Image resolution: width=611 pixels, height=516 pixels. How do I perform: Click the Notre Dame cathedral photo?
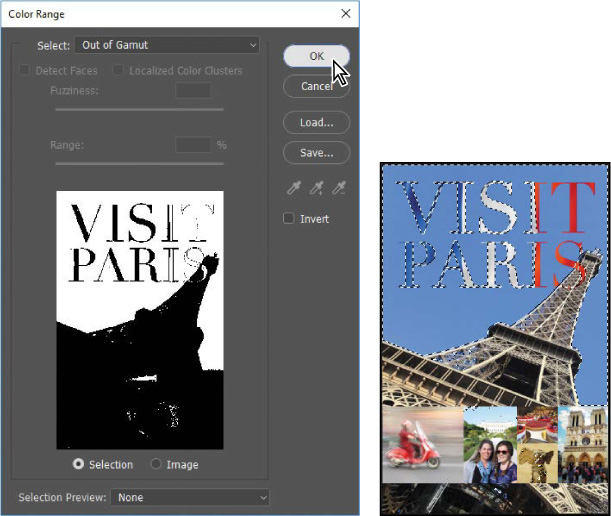pos(583,444)
